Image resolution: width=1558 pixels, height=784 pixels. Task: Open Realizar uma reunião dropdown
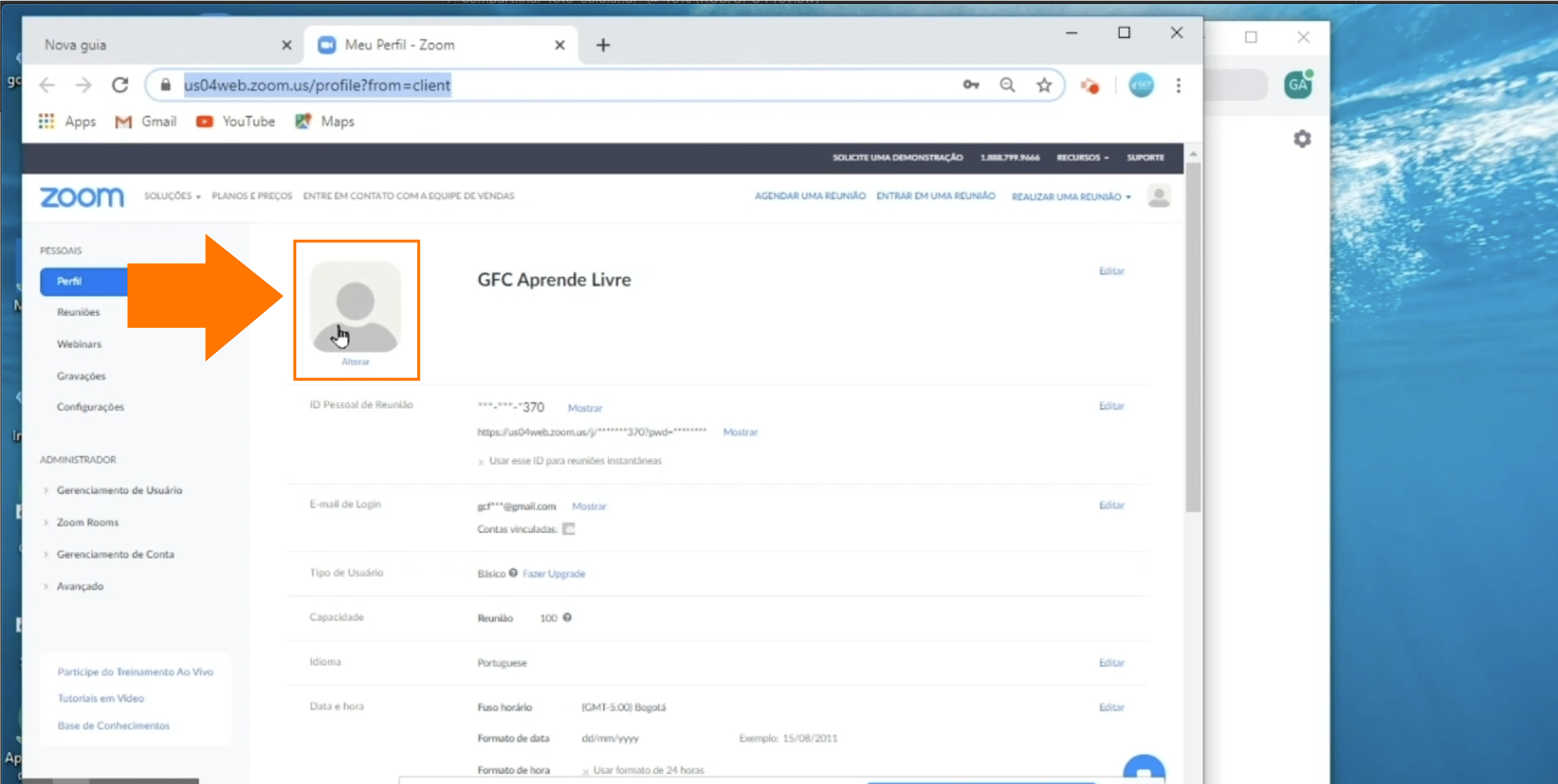coord(1071,197)
